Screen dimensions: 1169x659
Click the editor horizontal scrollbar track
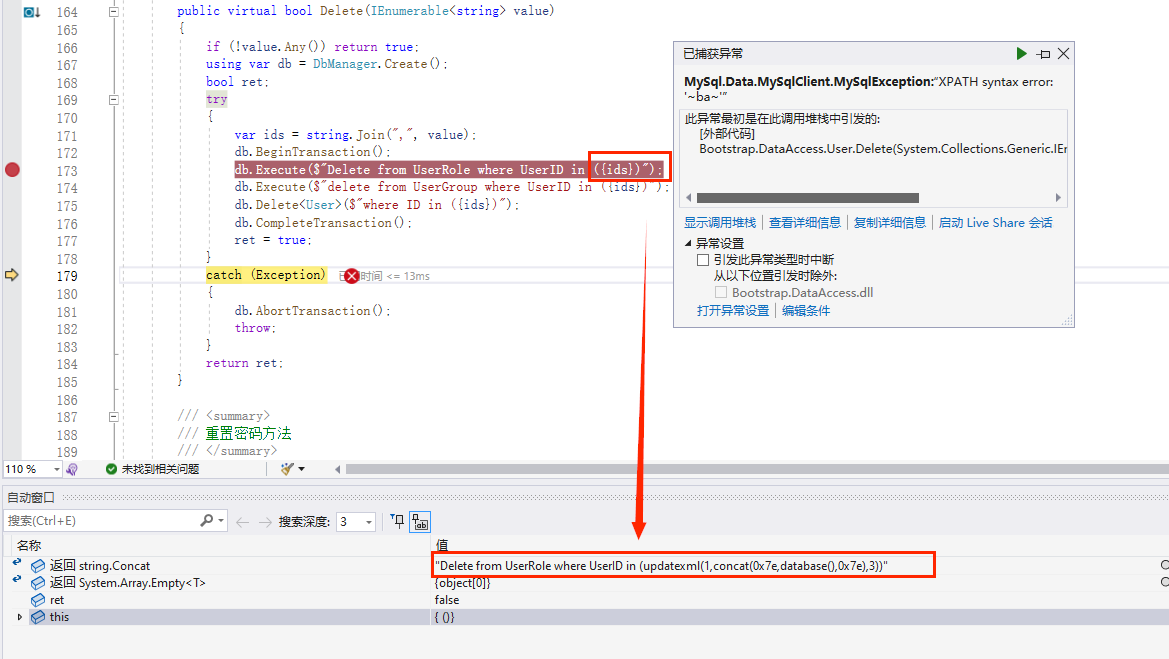click(757, 469)
